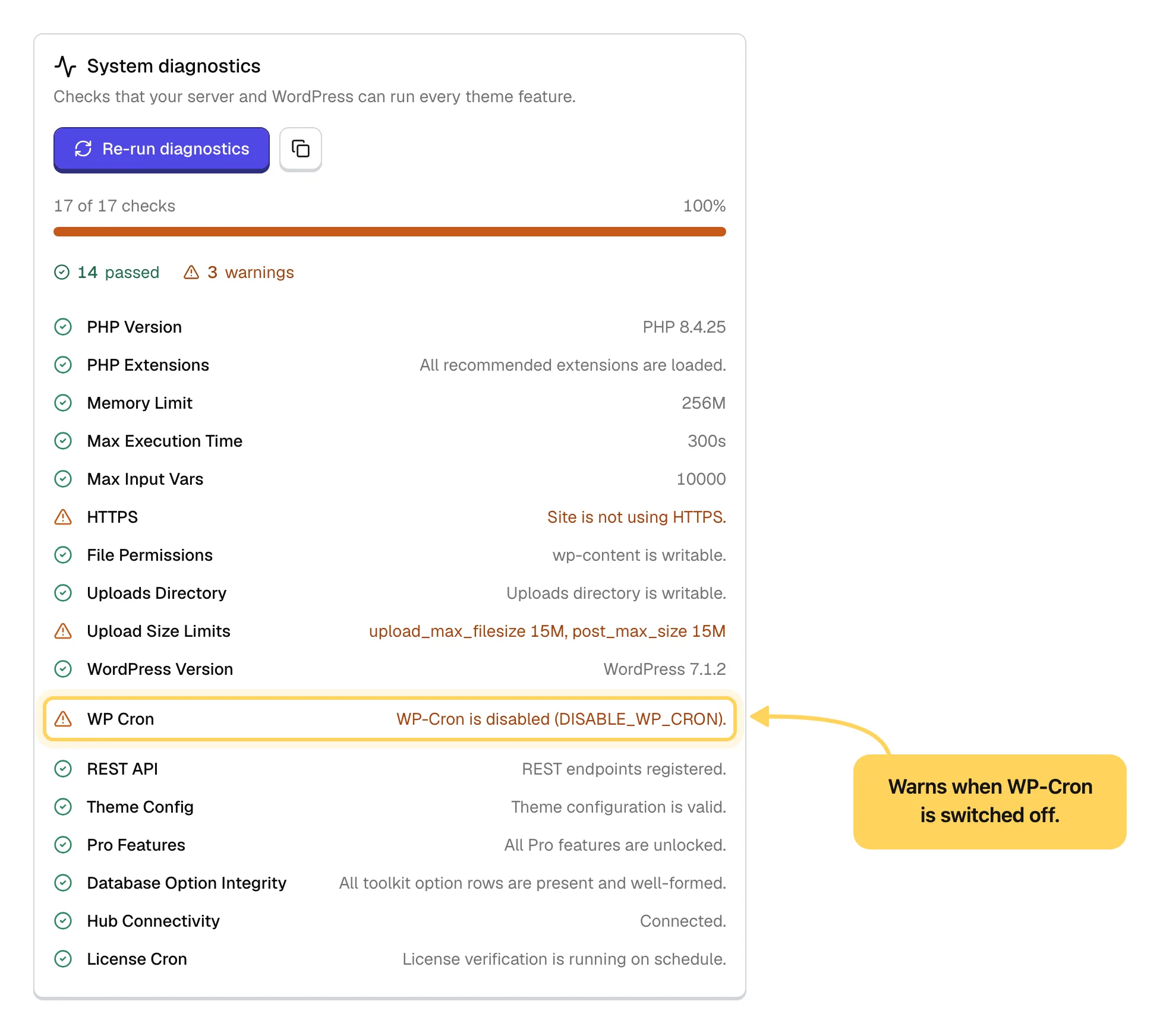The width and height of the screenshot is (1160, 1036).
Task: Click 'Site is not using HTTPS.' message
Action: (x=636, y=517)
